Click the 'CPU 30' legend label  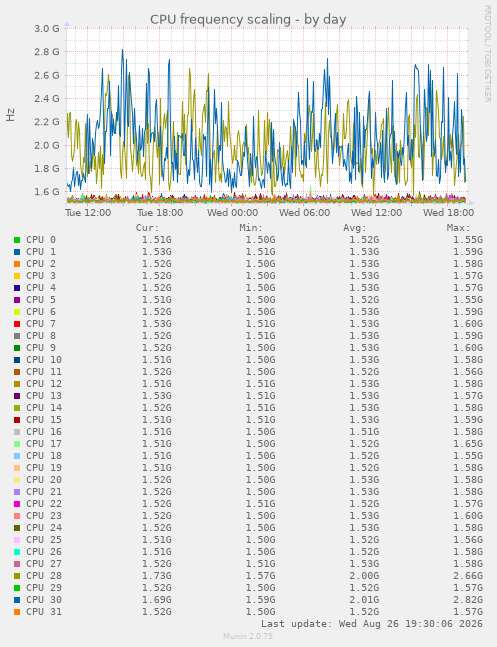point(44,600)
